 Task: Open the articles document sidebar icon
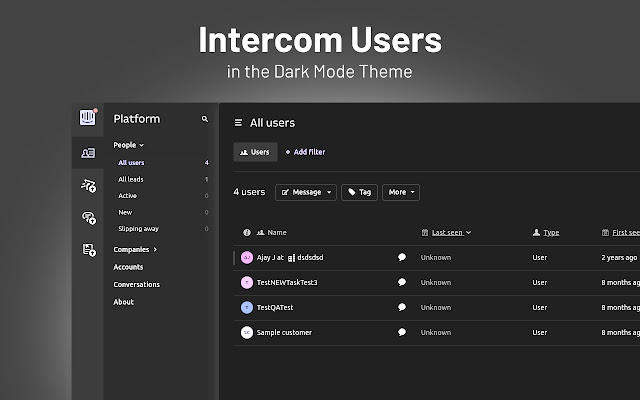tap(89, 249)
